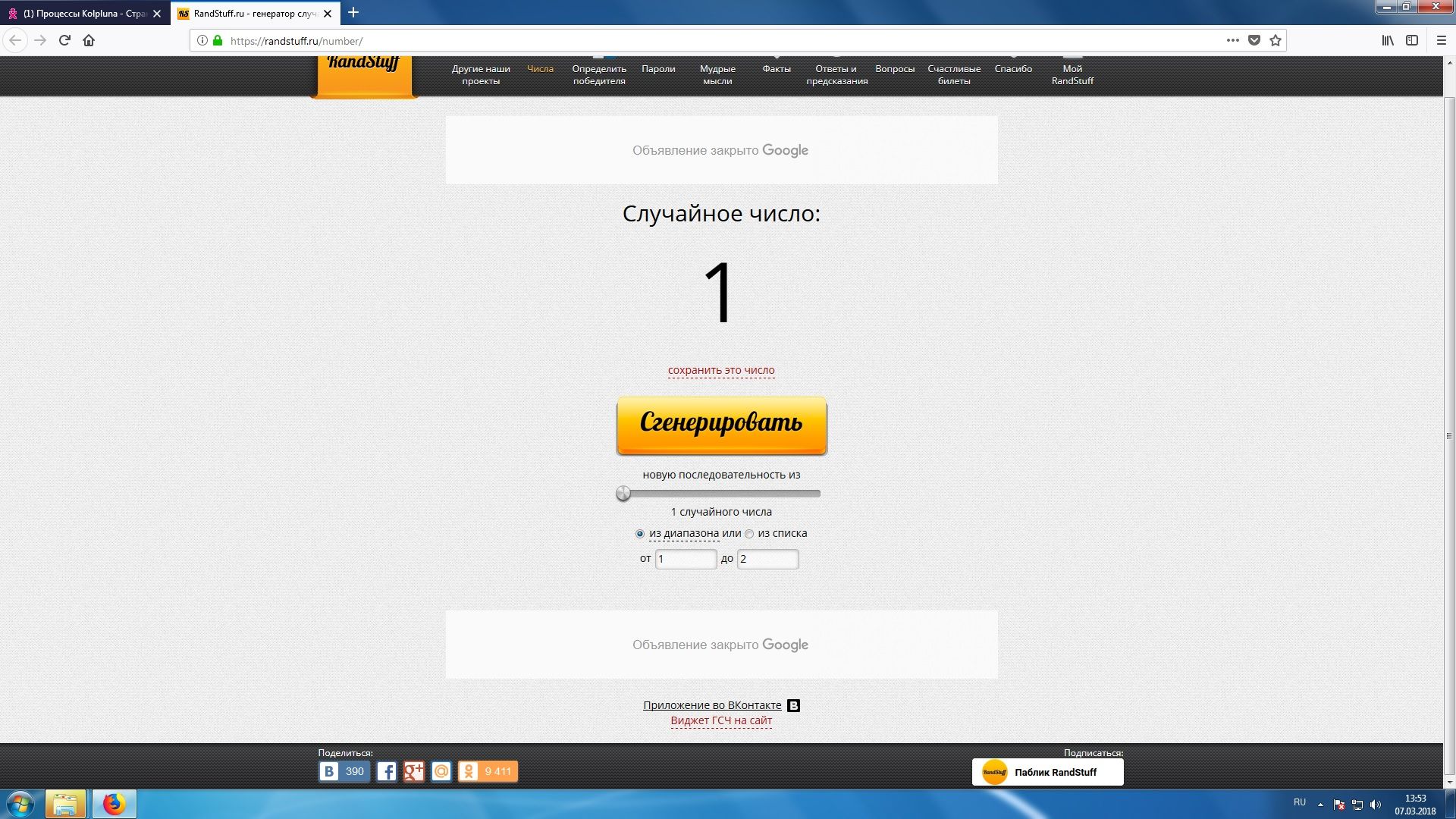The width and height of the screenshot is (1456, 819).
Task: Share page on Facebook icon
Action: coord(387,771)
